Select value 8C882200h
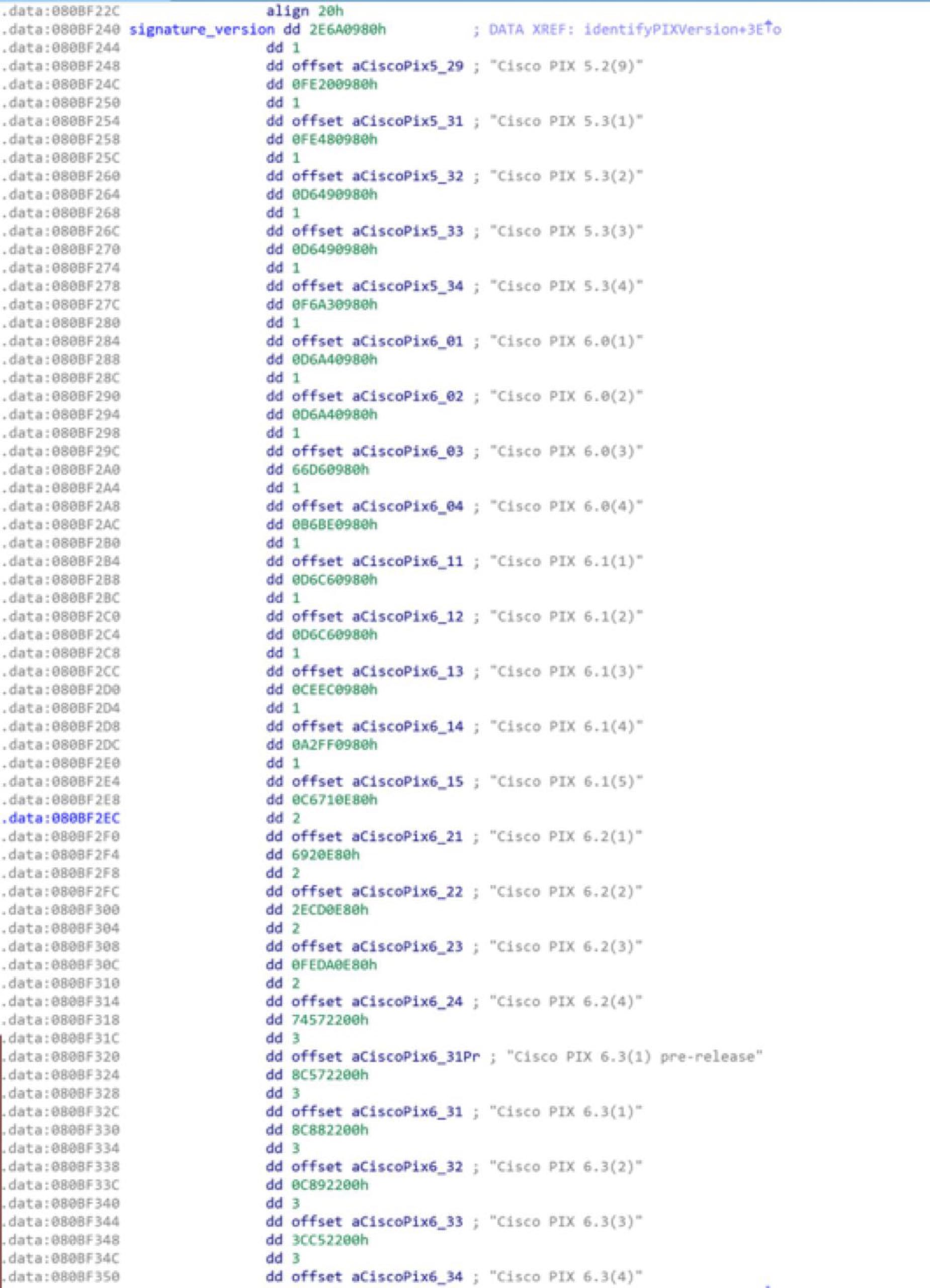 click(330, 1130)
